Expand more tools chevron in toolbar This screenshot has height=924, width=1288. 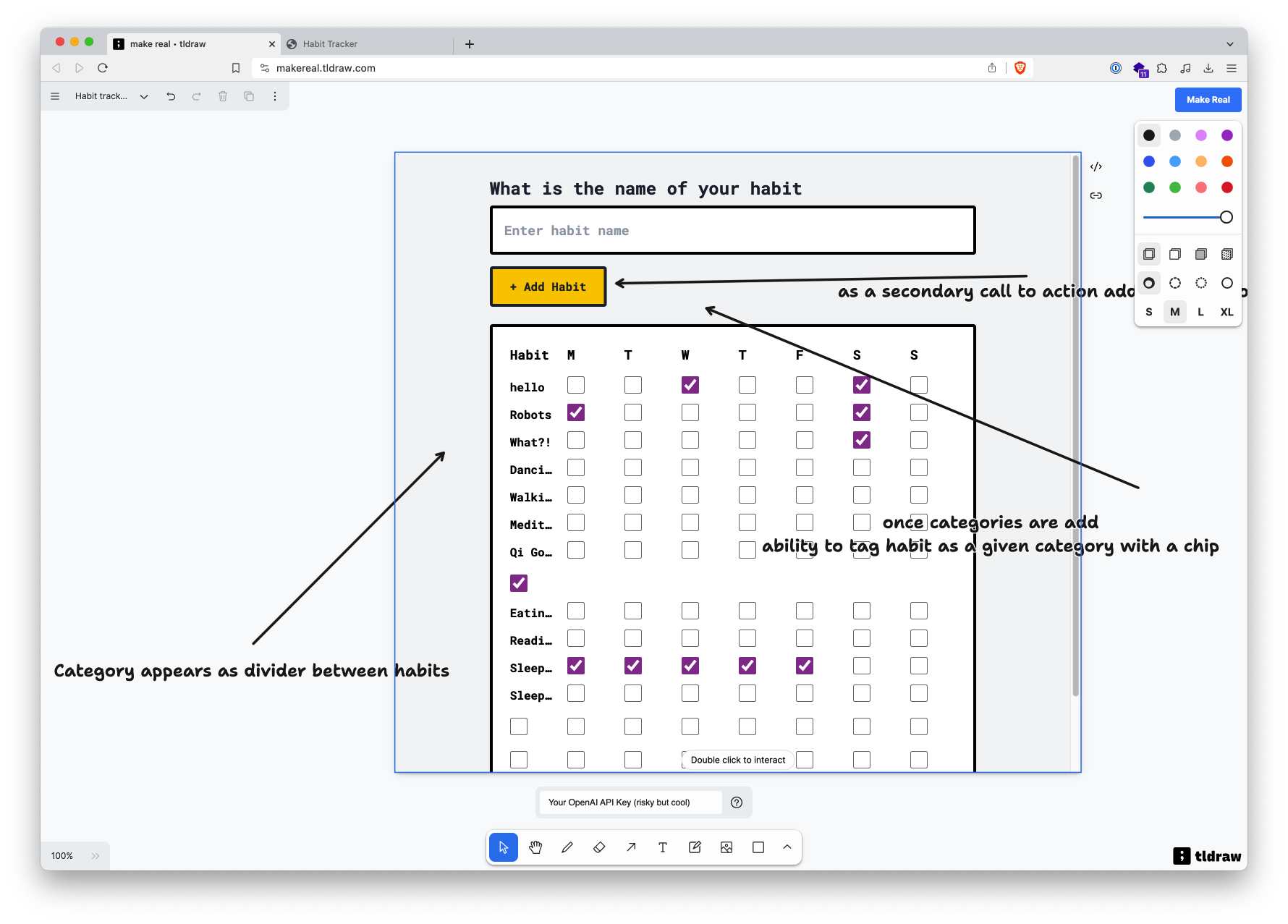[x=787, y=847]
